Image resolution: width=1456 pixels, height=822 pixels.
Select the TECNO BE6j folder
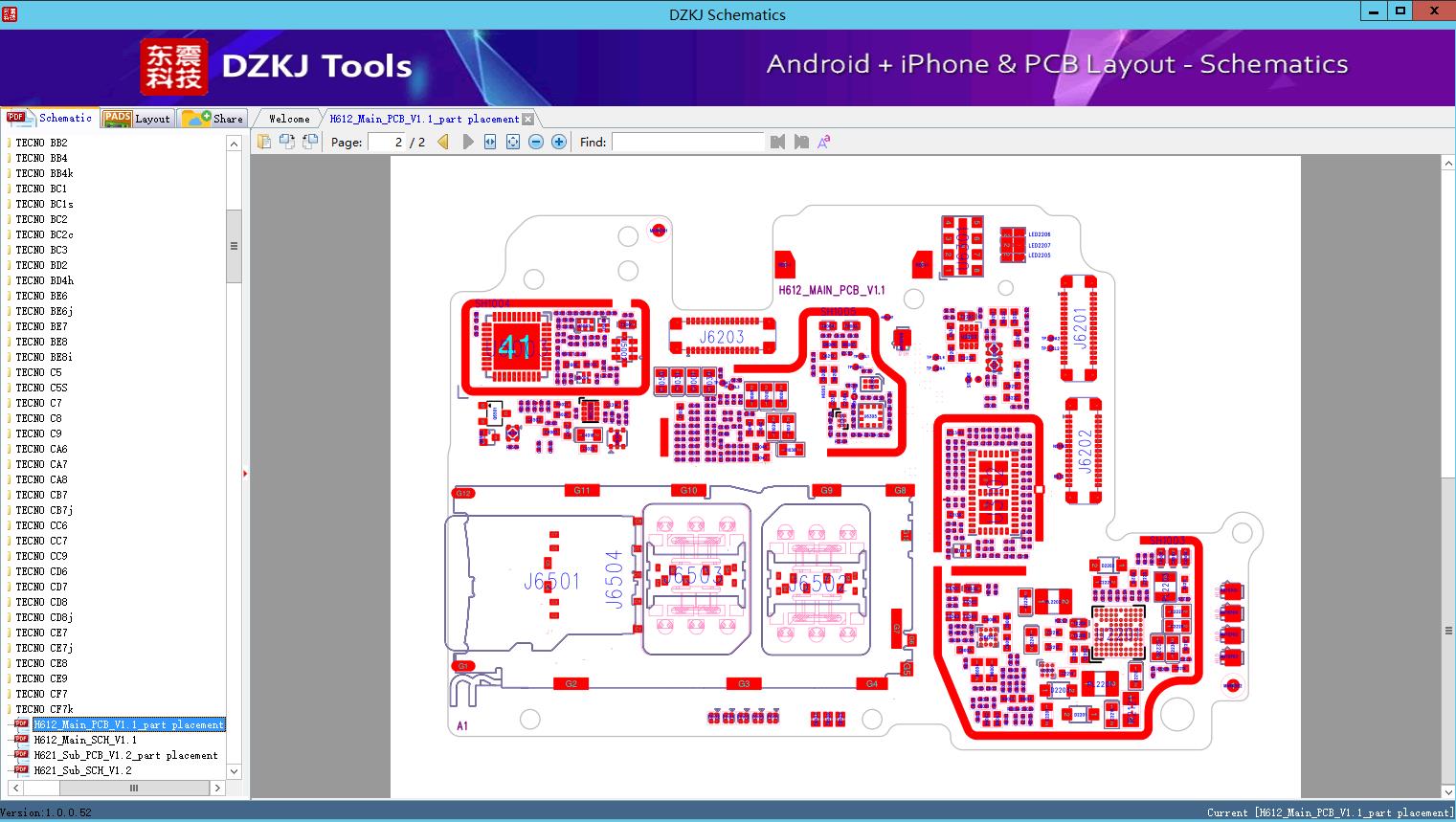click(x=44, y=311)
